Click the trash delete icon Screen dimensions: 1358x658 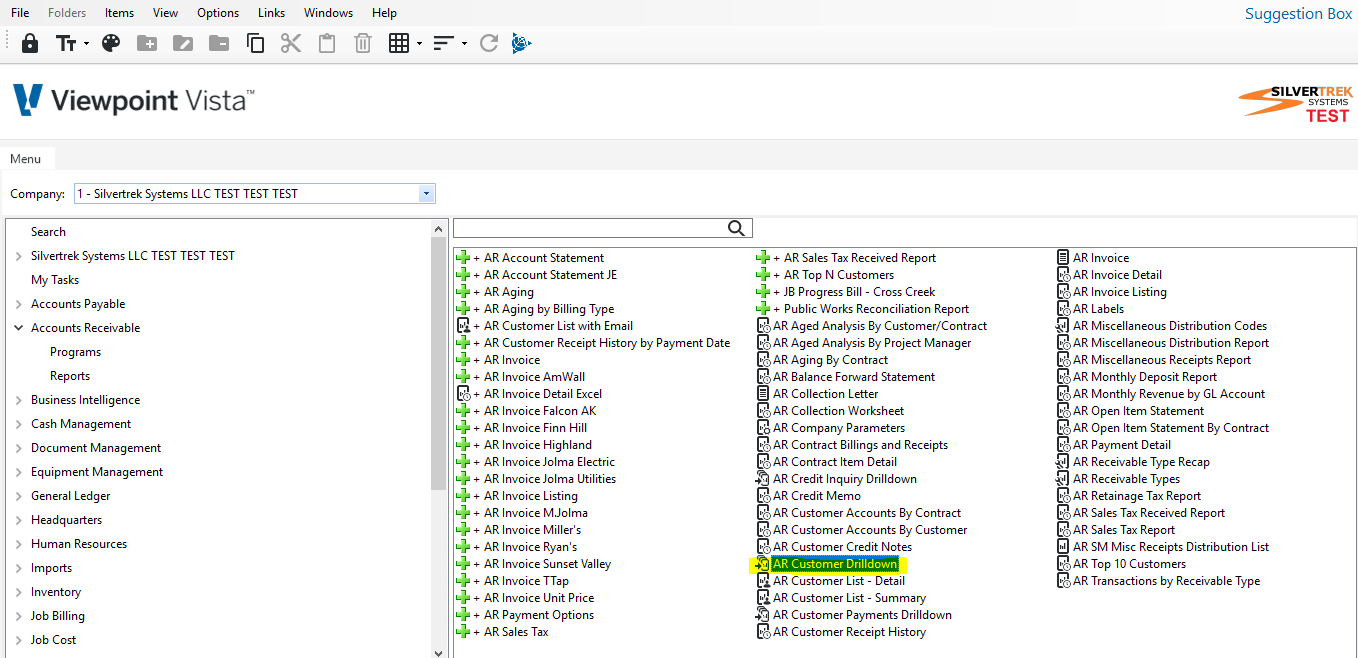coord(363,43)
